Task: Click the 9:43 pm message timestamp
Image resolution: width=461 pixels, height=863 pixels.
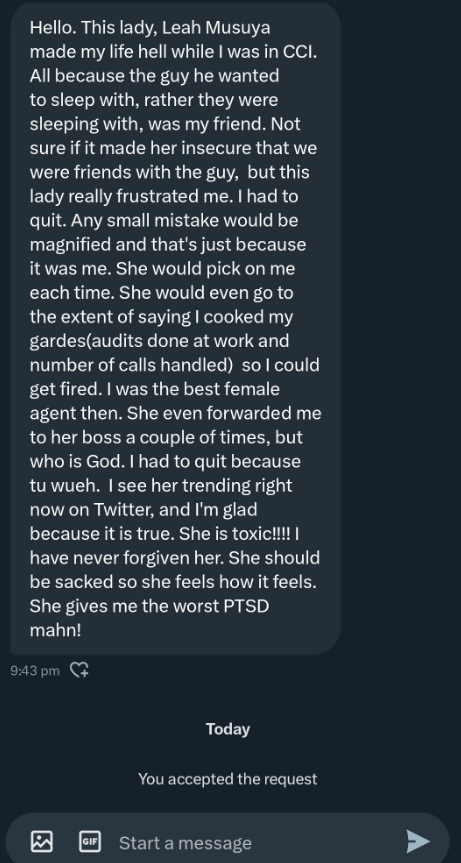Action: (35, 671)
